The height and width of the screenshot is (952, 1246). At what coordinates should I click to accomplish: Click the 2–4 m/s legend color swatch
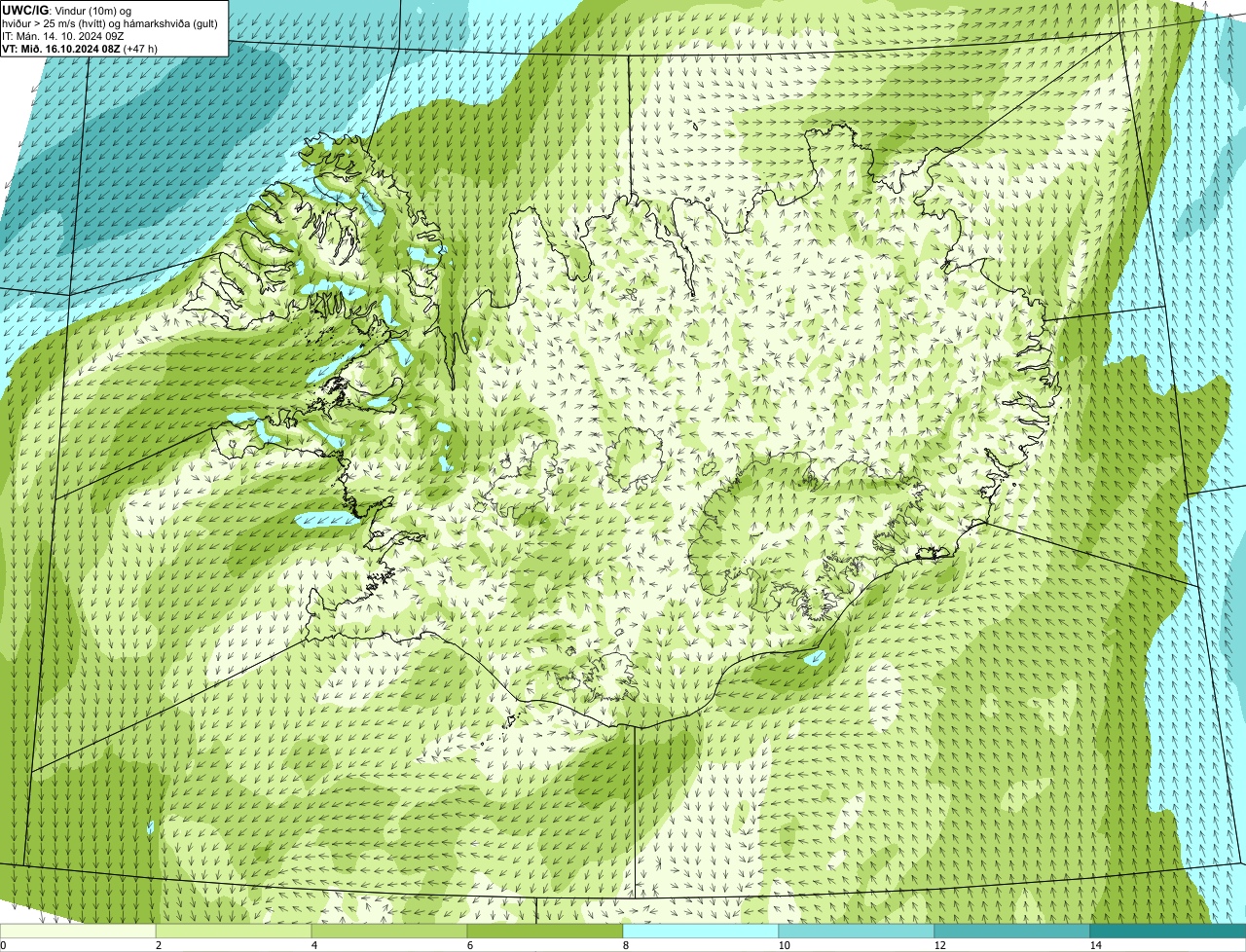pos(234,931)
